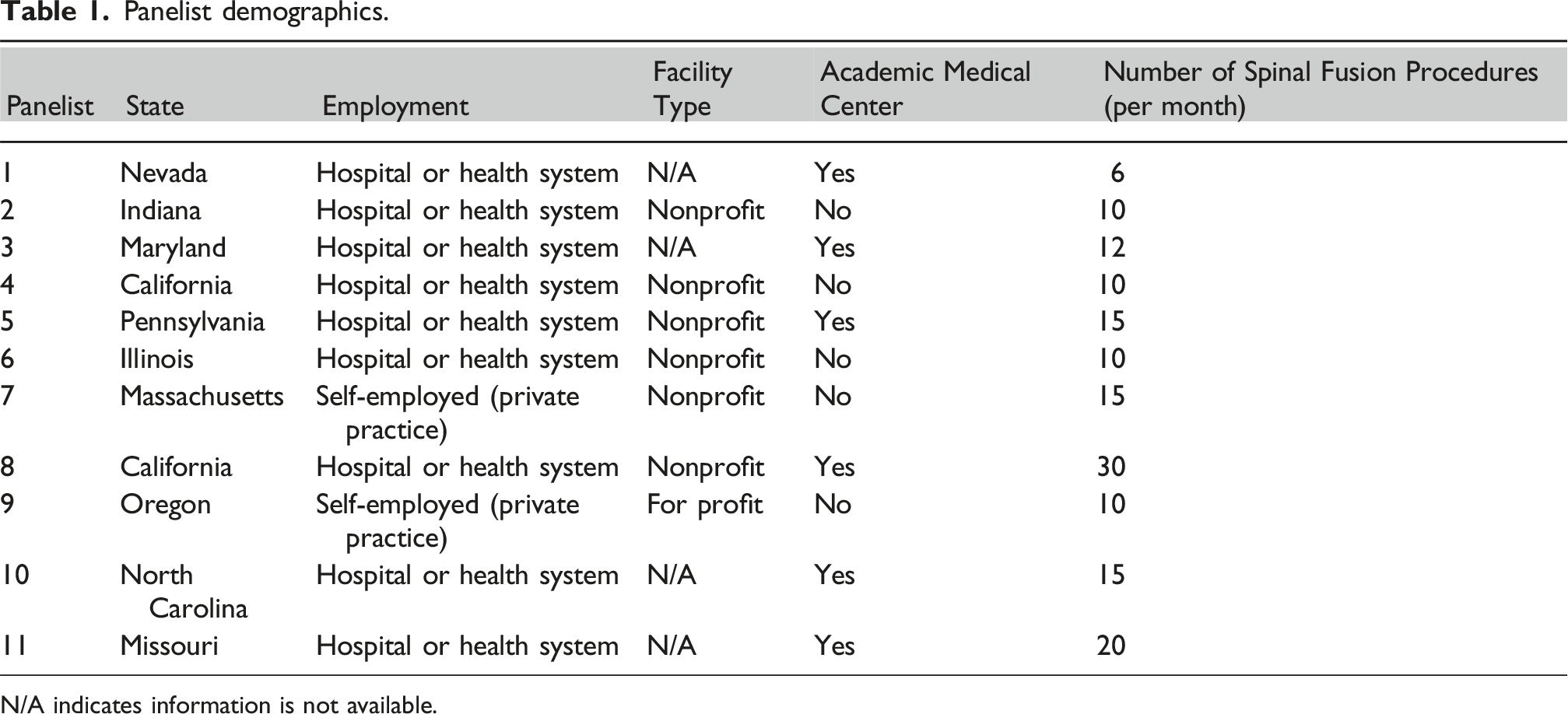Click the Employment column header
1568x714 pixels.
point(395,107)
